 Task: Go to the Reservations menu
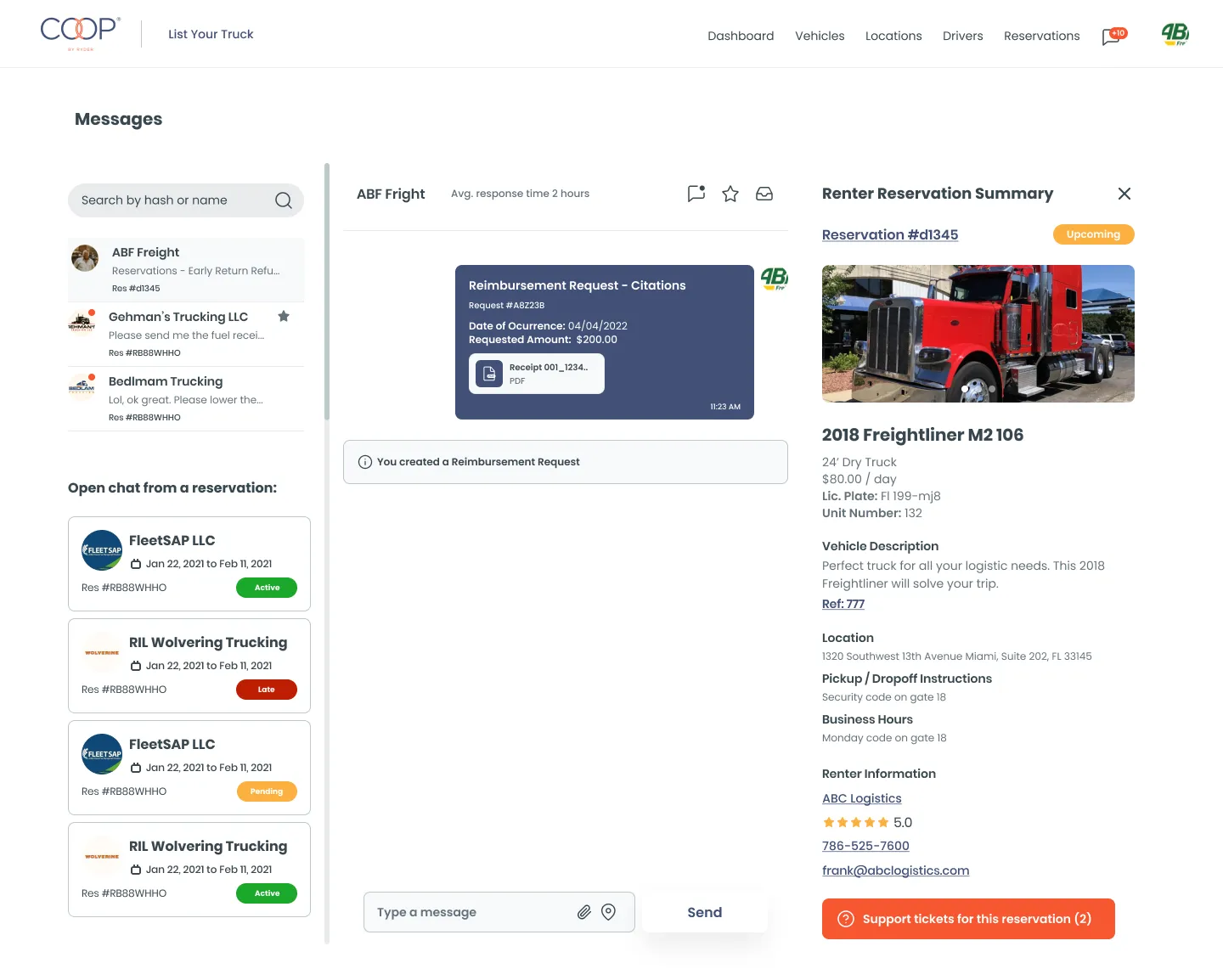click(1041, 36)
